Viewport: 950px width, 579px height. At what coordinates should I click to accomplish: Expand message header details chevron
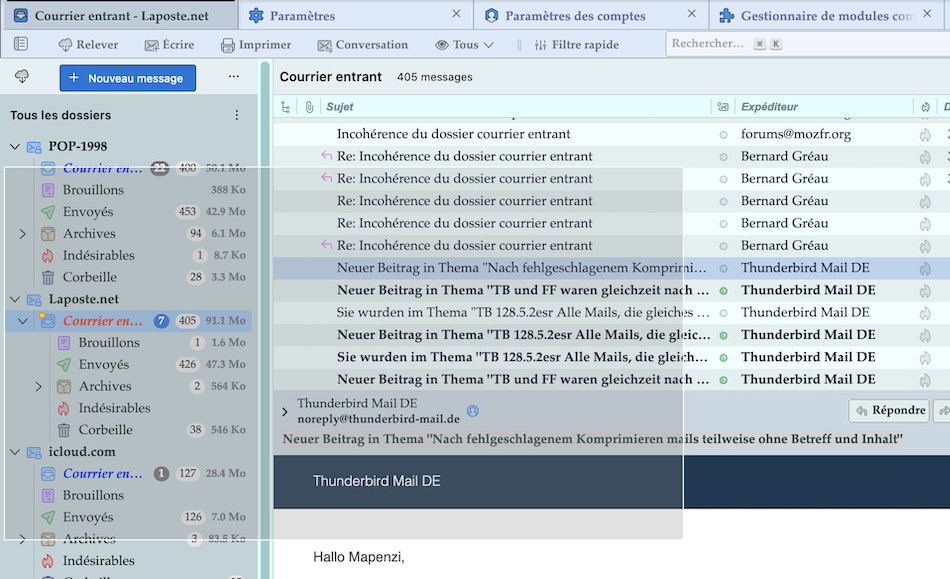285,412
